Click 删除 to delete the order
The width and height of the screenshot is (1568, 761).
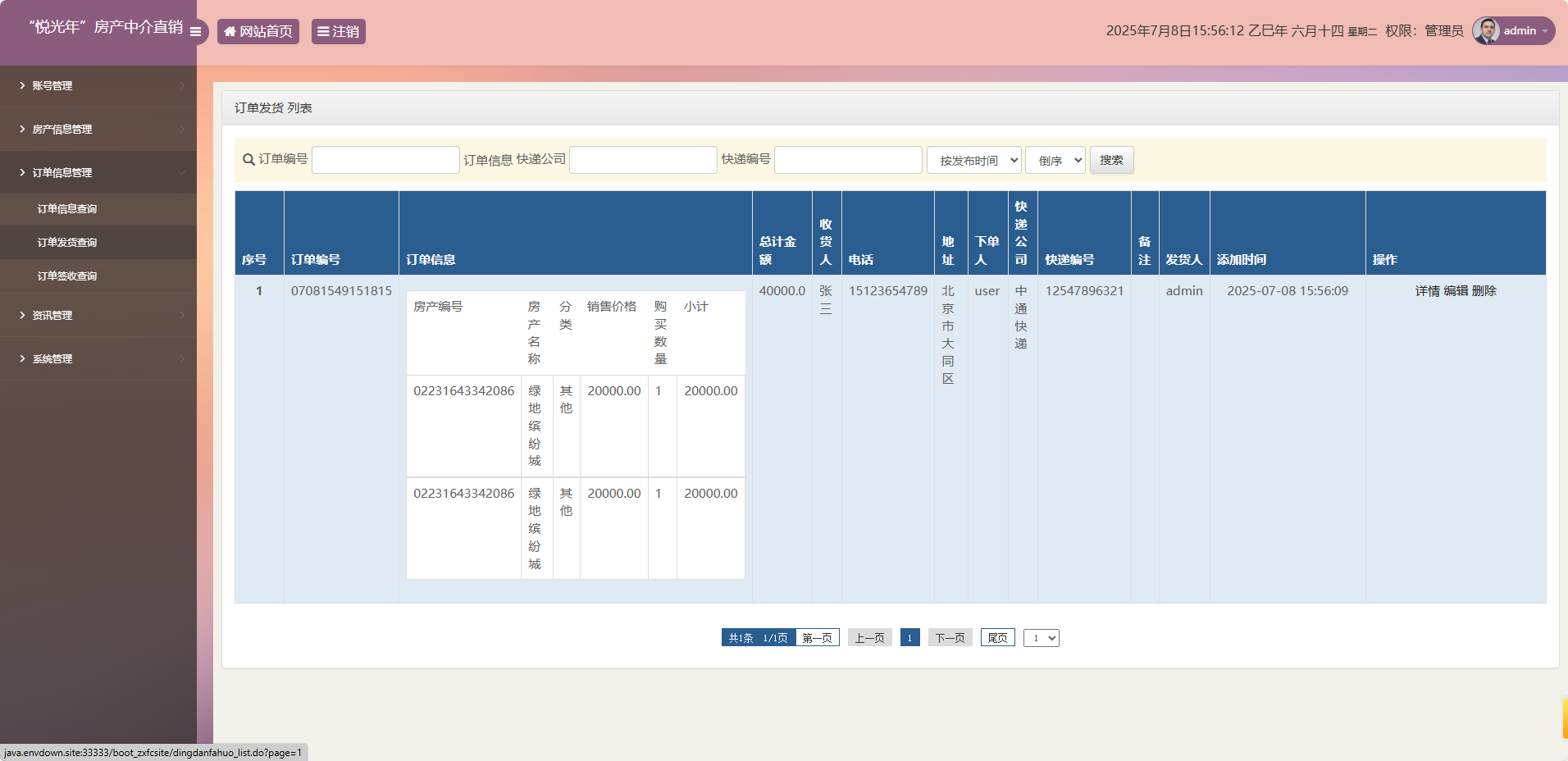point(1485,290)
